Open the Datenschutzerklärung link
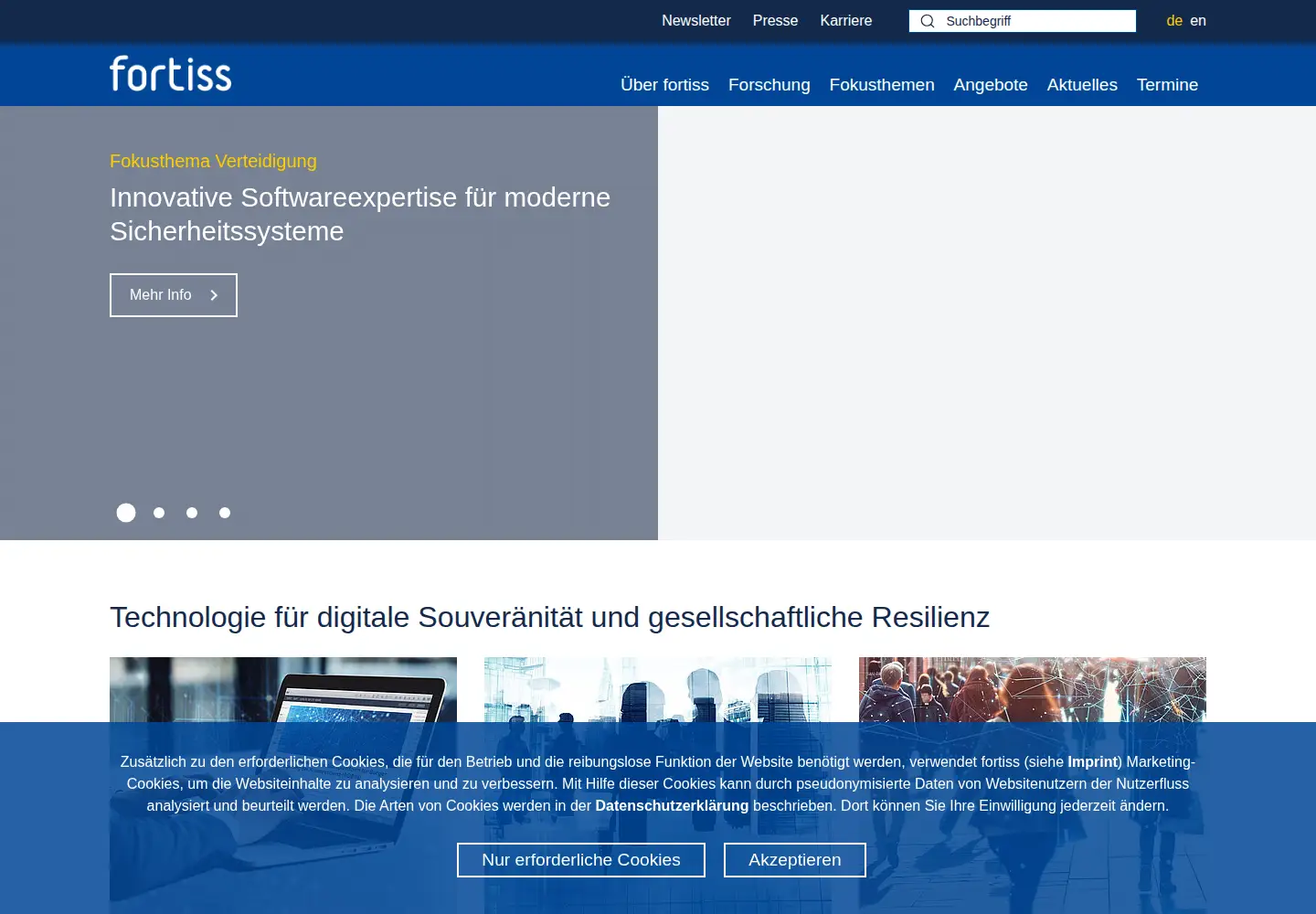 (x=672, y=805)
